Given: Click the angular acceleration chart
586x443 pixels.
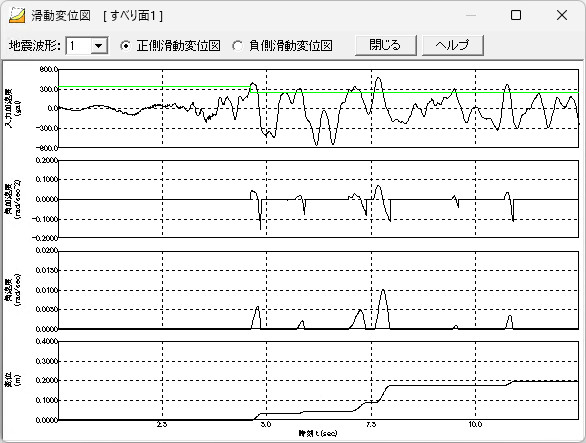Looking at the screenshot, I should pos(318,199).
